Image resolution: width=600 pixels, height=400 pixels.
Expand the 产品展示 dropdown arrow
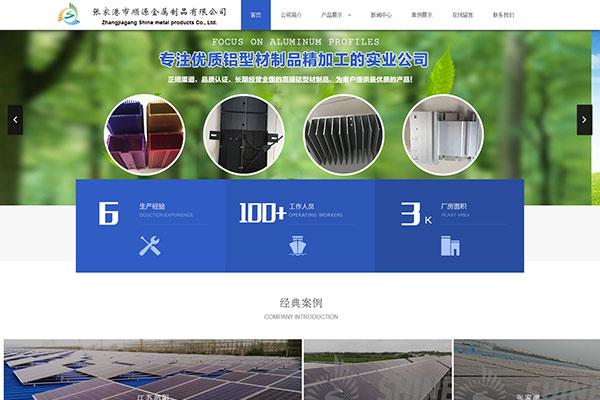(x=349, y=15)
